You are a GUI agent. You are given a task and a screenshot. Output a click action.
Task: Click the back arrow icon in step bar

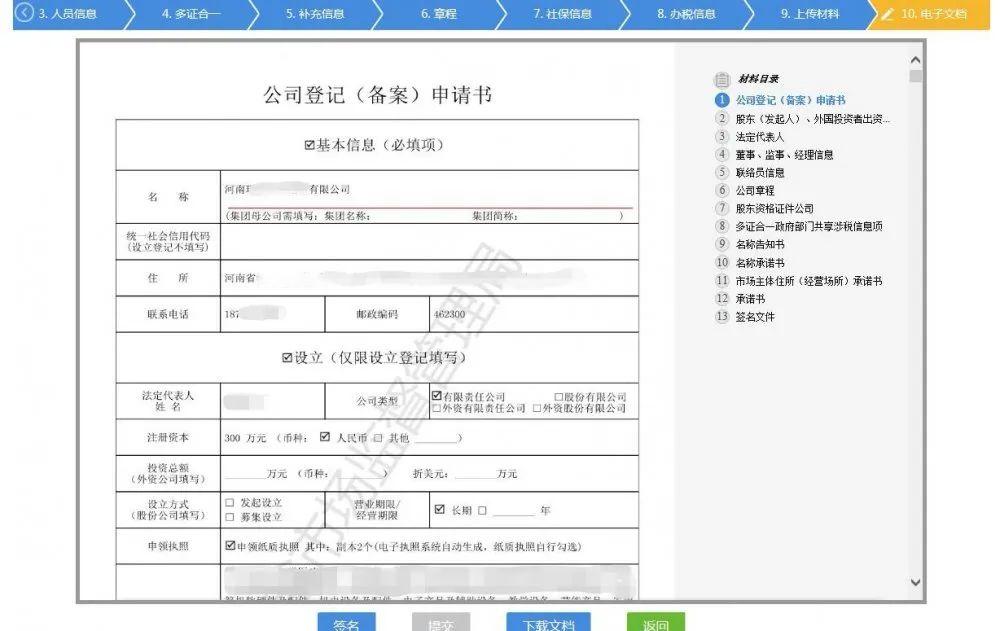(25, 14)
